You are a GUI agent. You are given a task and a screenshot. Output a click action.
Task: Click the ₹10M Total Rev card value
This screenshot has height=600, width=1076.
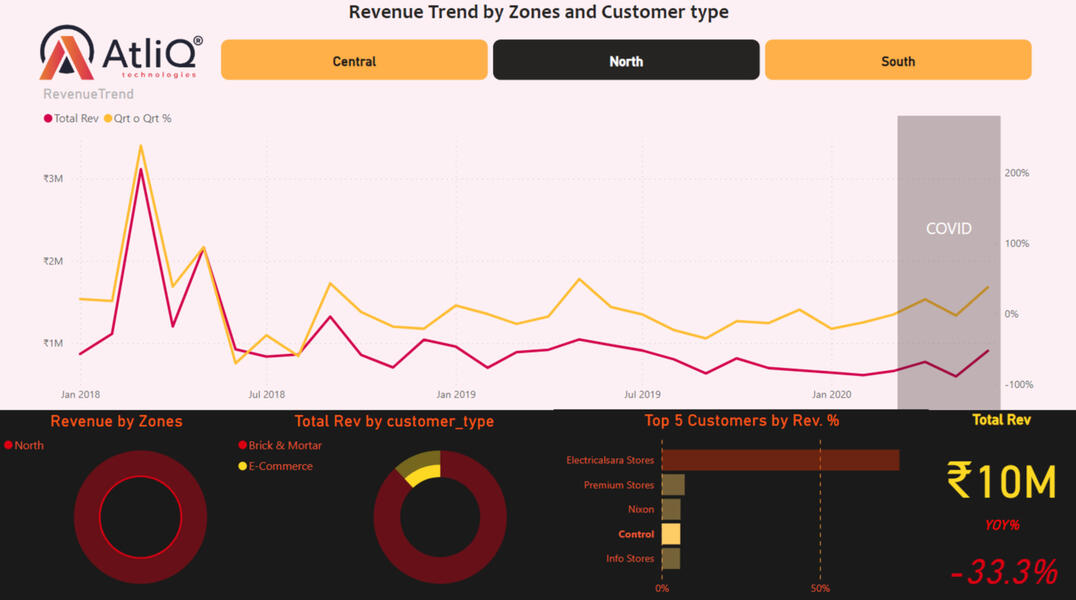pyautogui.click(x=1001, y=482)
